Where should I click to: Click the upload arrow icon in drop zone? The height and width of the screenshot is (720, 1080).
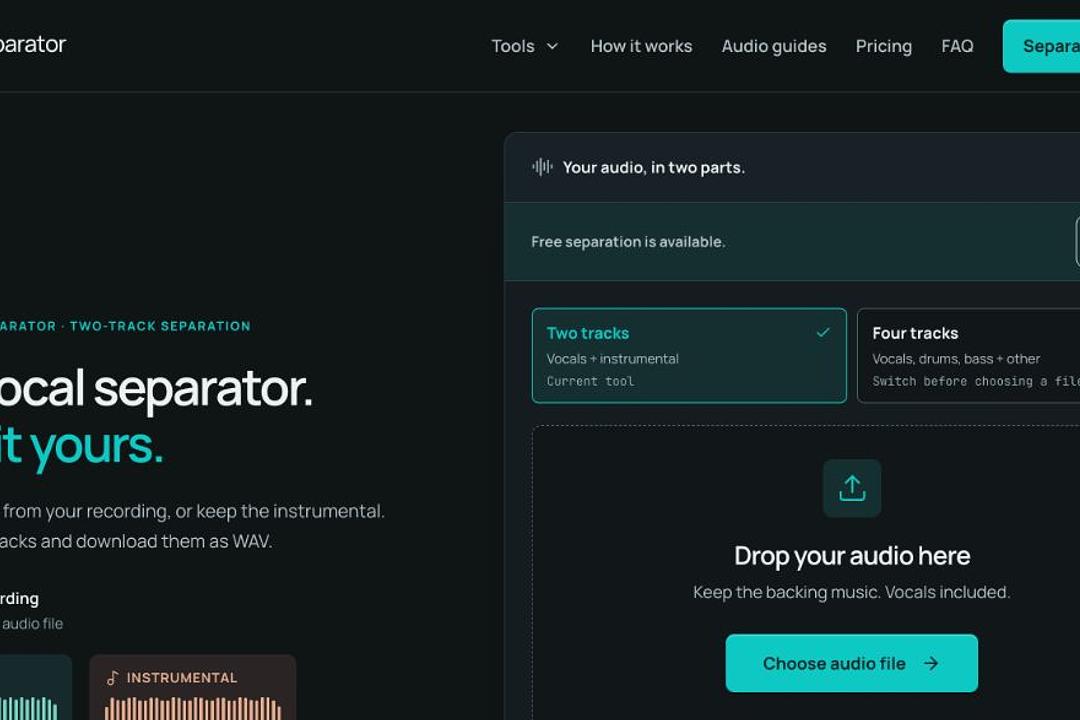coord(852,488)
